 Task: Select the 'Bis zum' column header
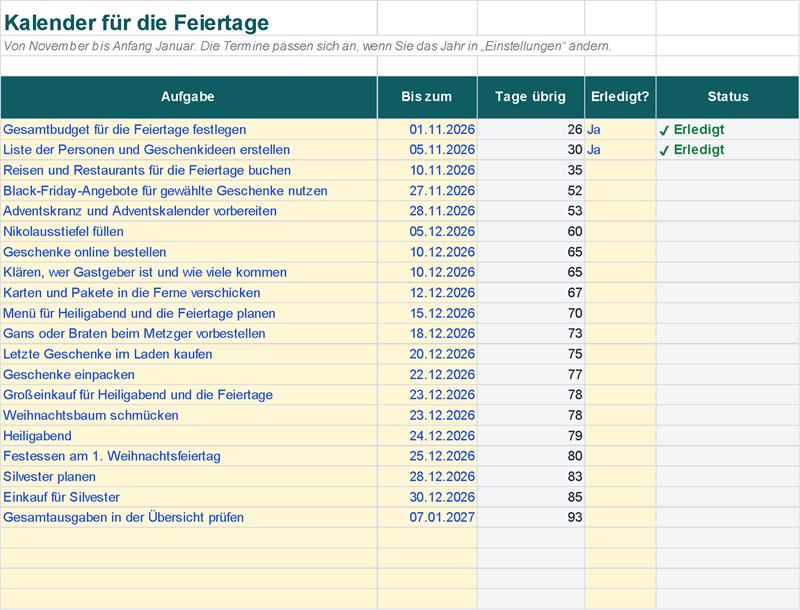(x=427, y=96)
